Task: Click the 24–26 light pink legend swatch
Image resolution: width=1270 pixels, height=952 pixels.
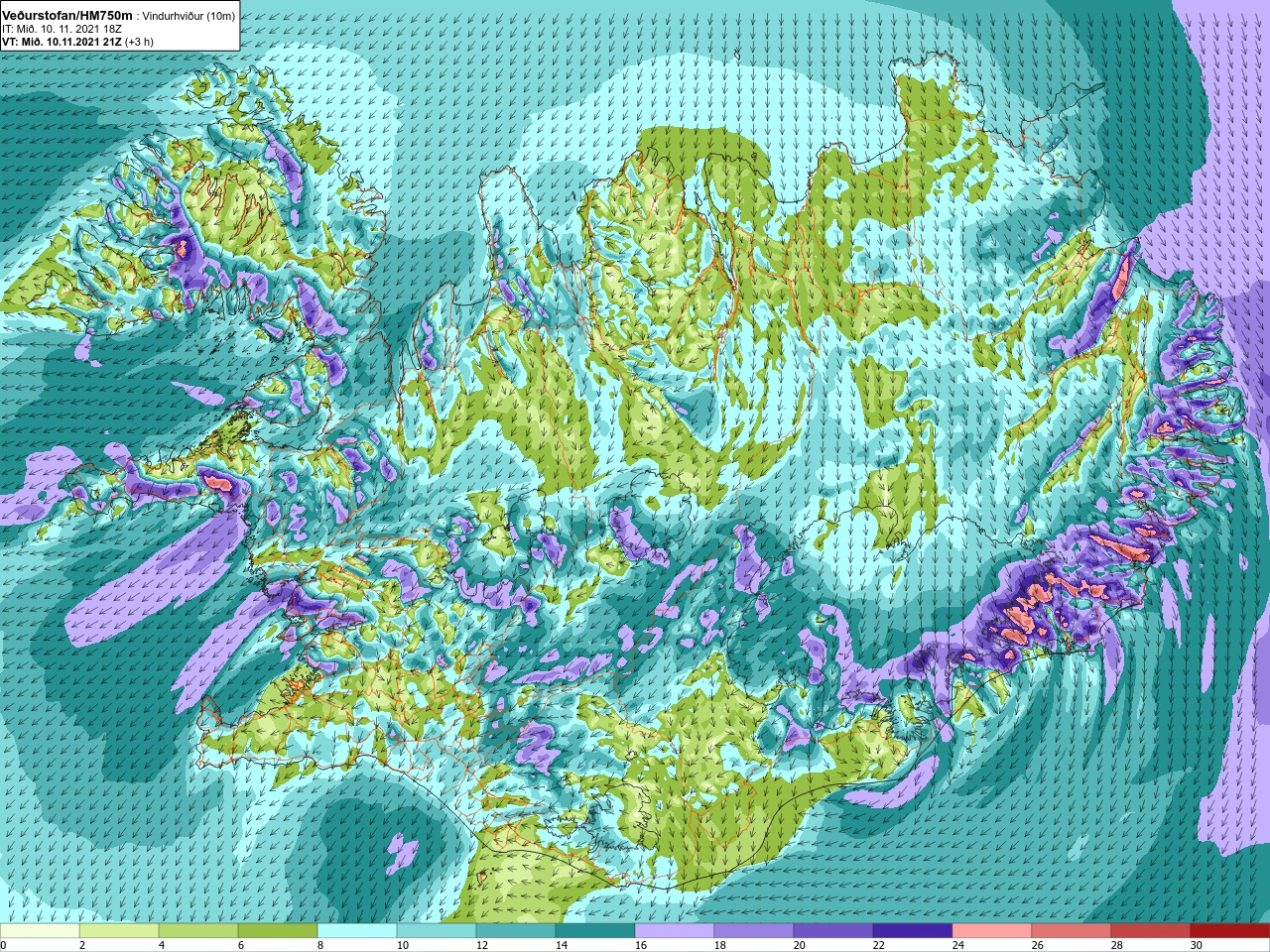Action: (992, 931)
